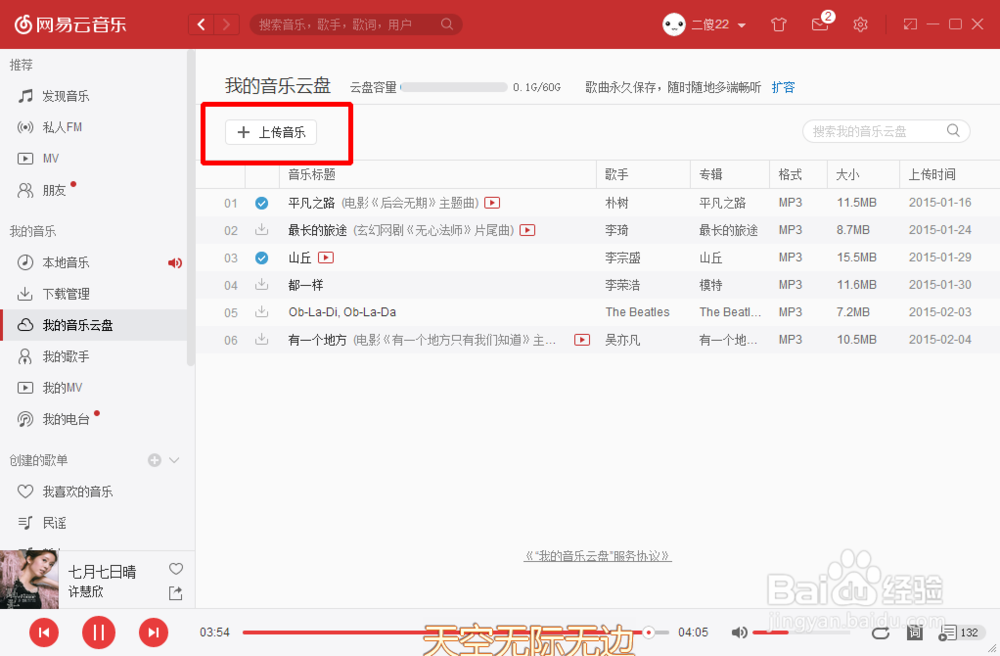Click downloaded checkmark for 山丘
This screenshot has width=1000, height=656.
(x=261, y=258)
